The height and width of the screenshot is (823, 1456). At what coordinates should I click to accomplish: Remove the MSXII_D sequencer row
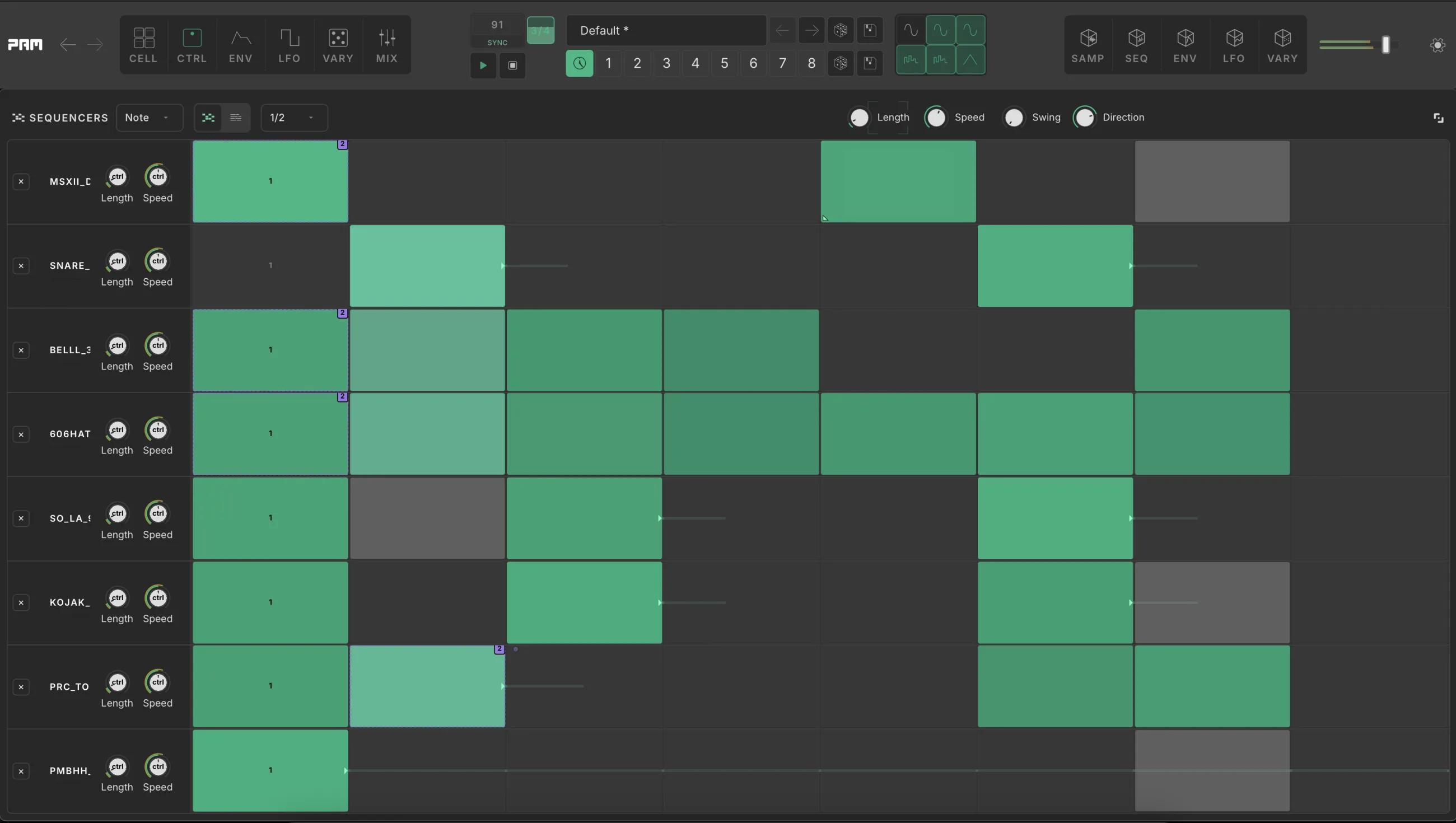click(x=21, y=181)
